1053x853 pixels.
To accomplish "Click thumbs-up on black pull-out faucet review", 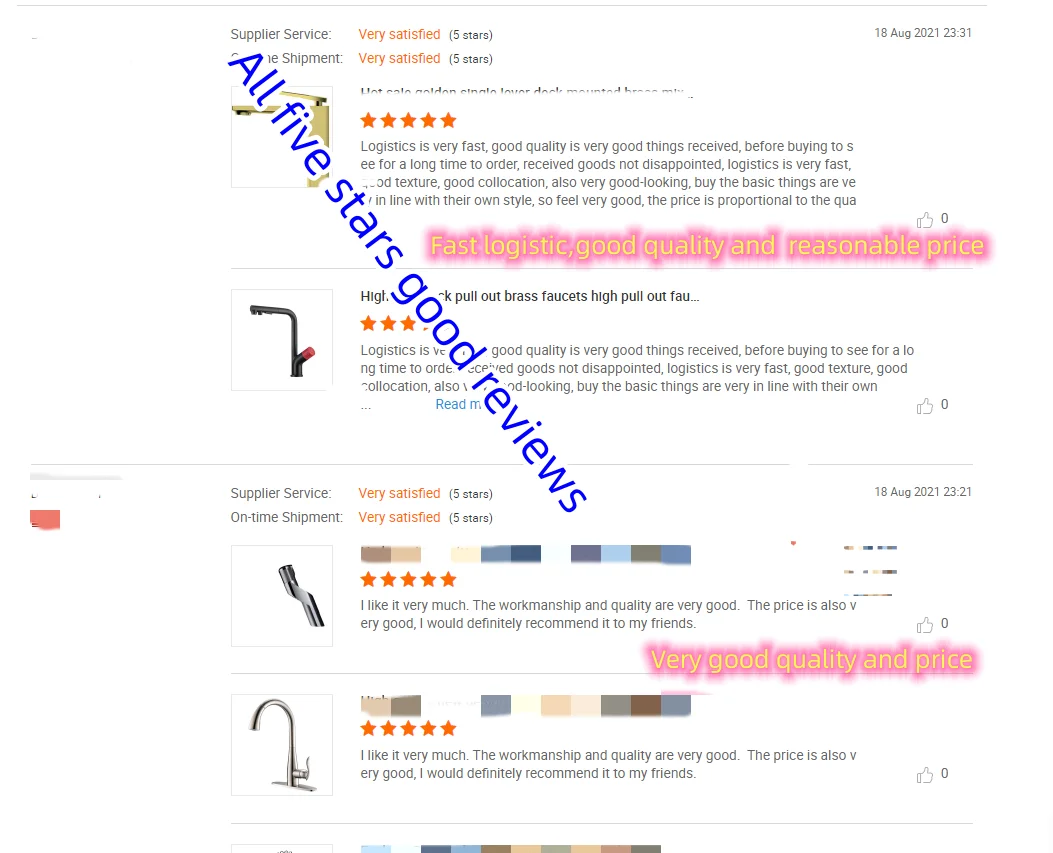I will (925, 406).
